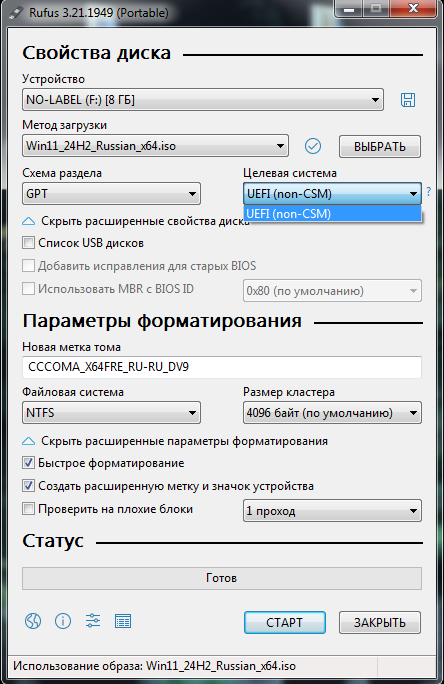Screen dimensions: 444x684
Task: Open the Метод загрузки dropdown
Action: click(155, 146)
